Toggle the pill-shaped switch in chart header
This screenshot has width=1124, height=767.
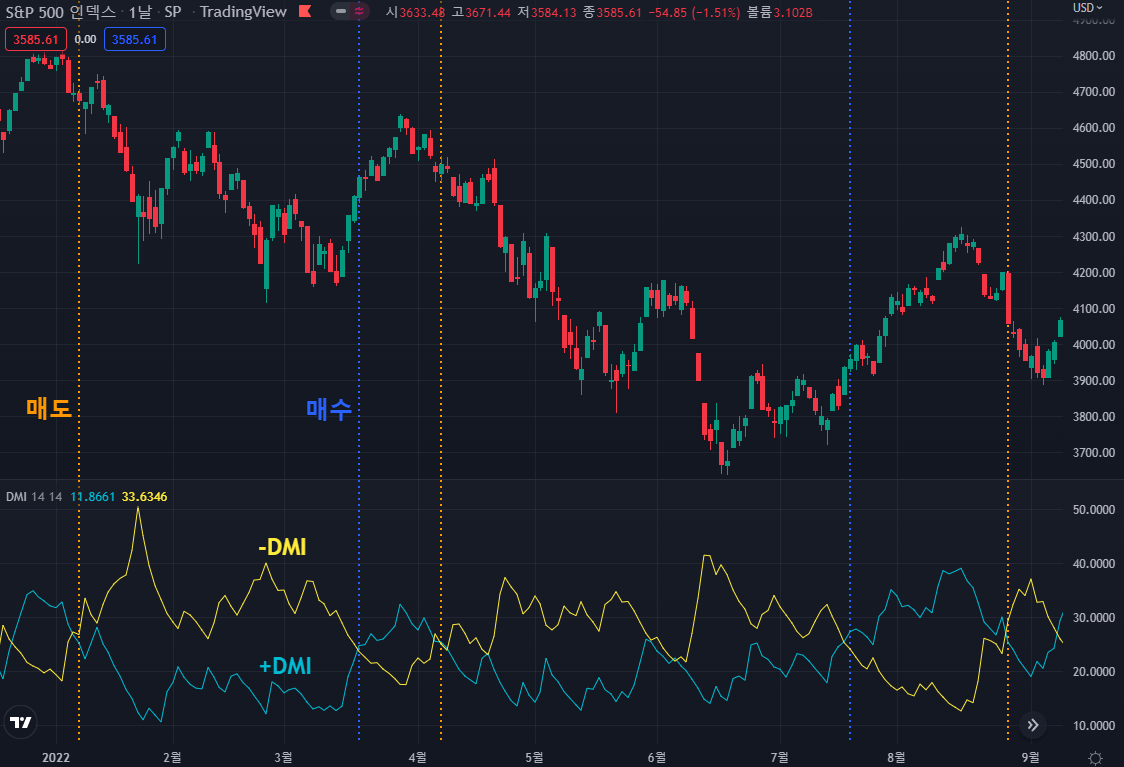[x=350, y=11]
